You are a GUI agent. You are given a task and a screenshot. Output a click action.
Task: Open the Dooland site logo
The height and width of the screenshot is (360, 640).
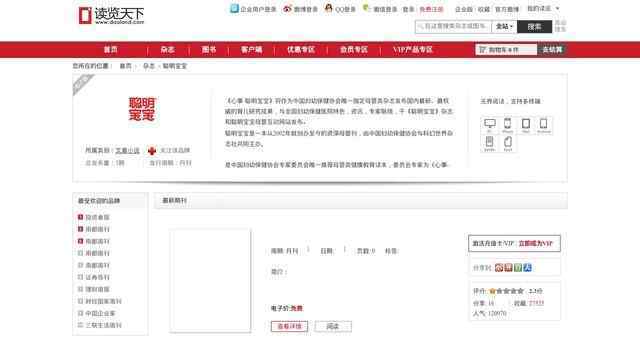(111, 16)
